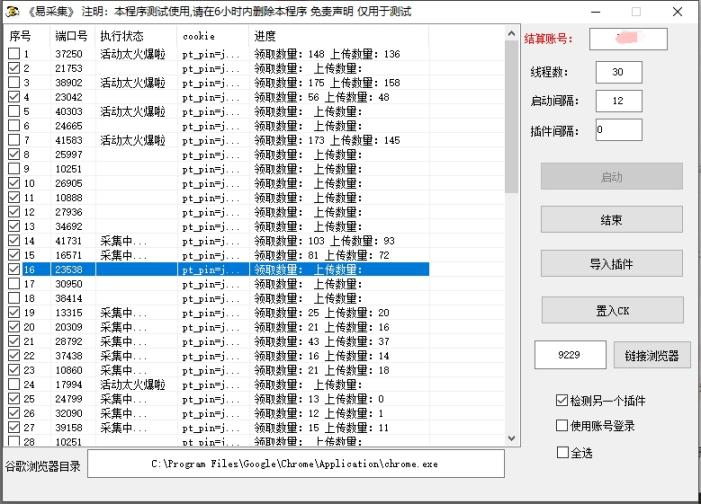Image resolution: width=701 pixels, height=504 pixels.
Task: Click the list scroll up arrow
Action: point(512,33)
